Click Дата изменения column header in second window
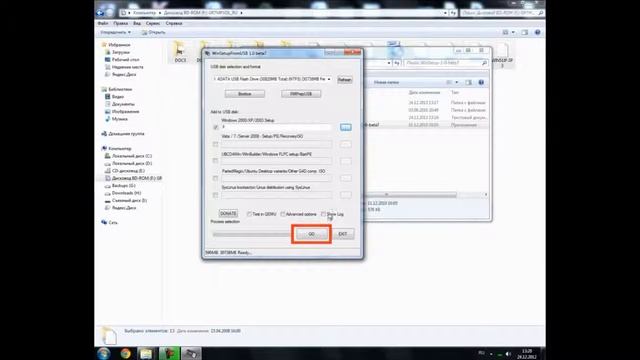Screen dimensions: 640x360 point(424,93)
